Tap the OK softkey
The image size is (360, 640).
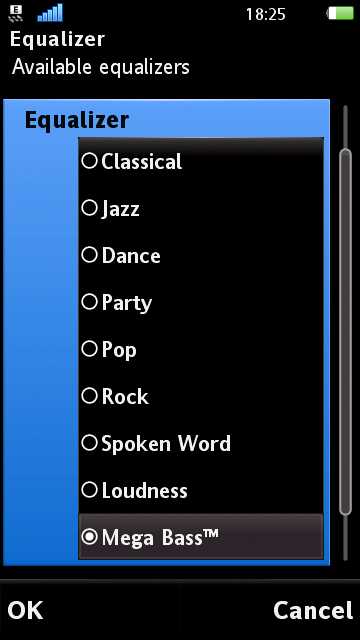[x=25, y=611]
